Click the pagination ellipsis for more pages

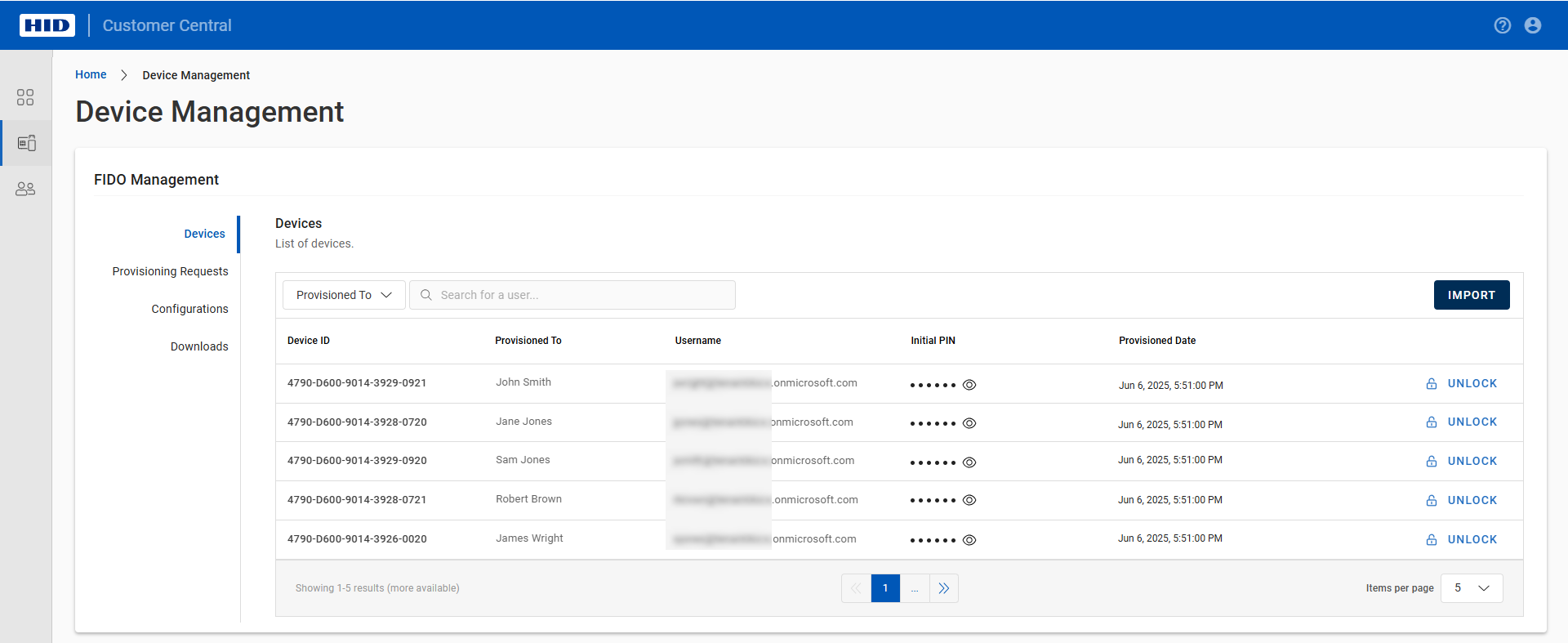[x=915, y=588]
